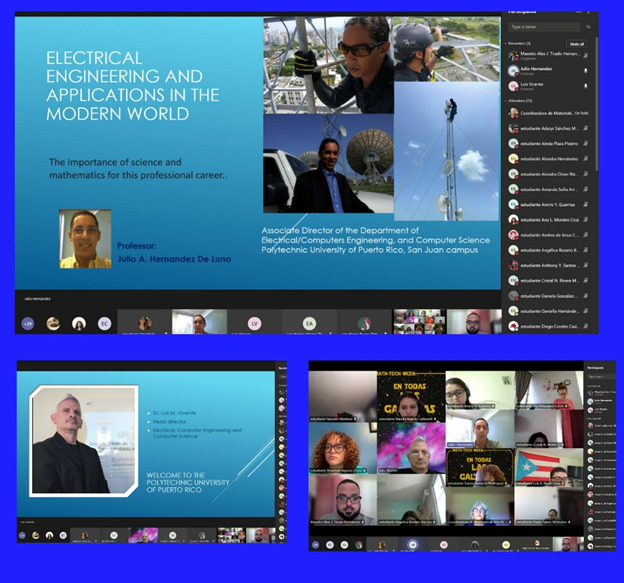Click Julio Hernandez's microphone icon
The image size is (624, 583).
586,71
